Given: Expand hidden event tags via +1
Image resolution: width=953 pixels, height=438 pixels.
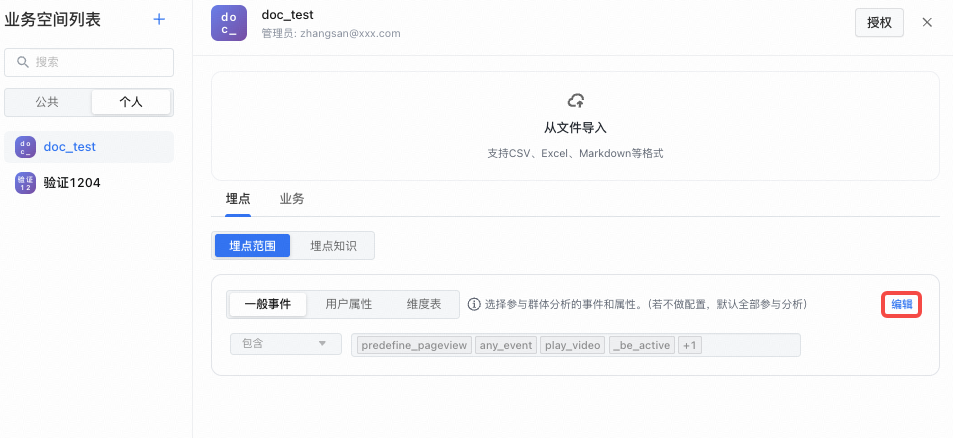Looking at the screenshot, I should [x=689, y=346].
